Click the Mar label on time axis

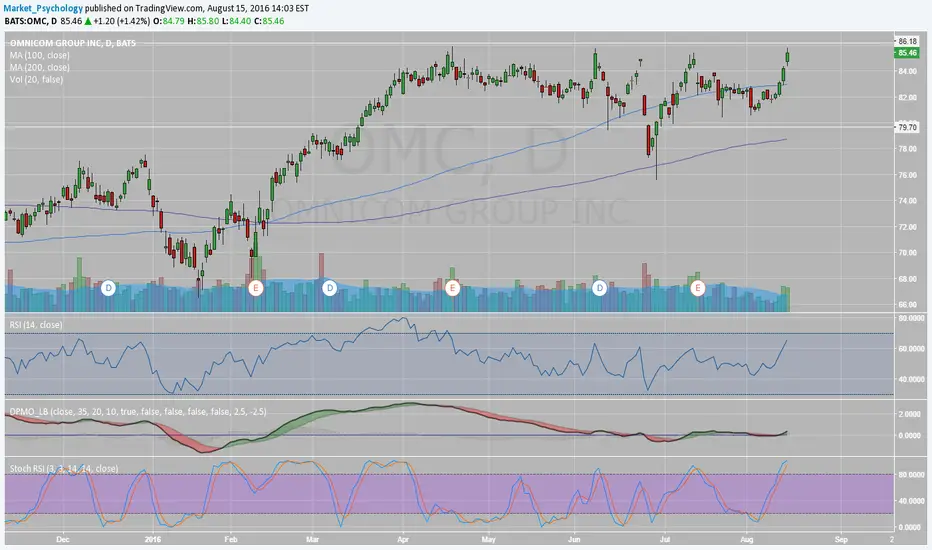coord(312,540)
